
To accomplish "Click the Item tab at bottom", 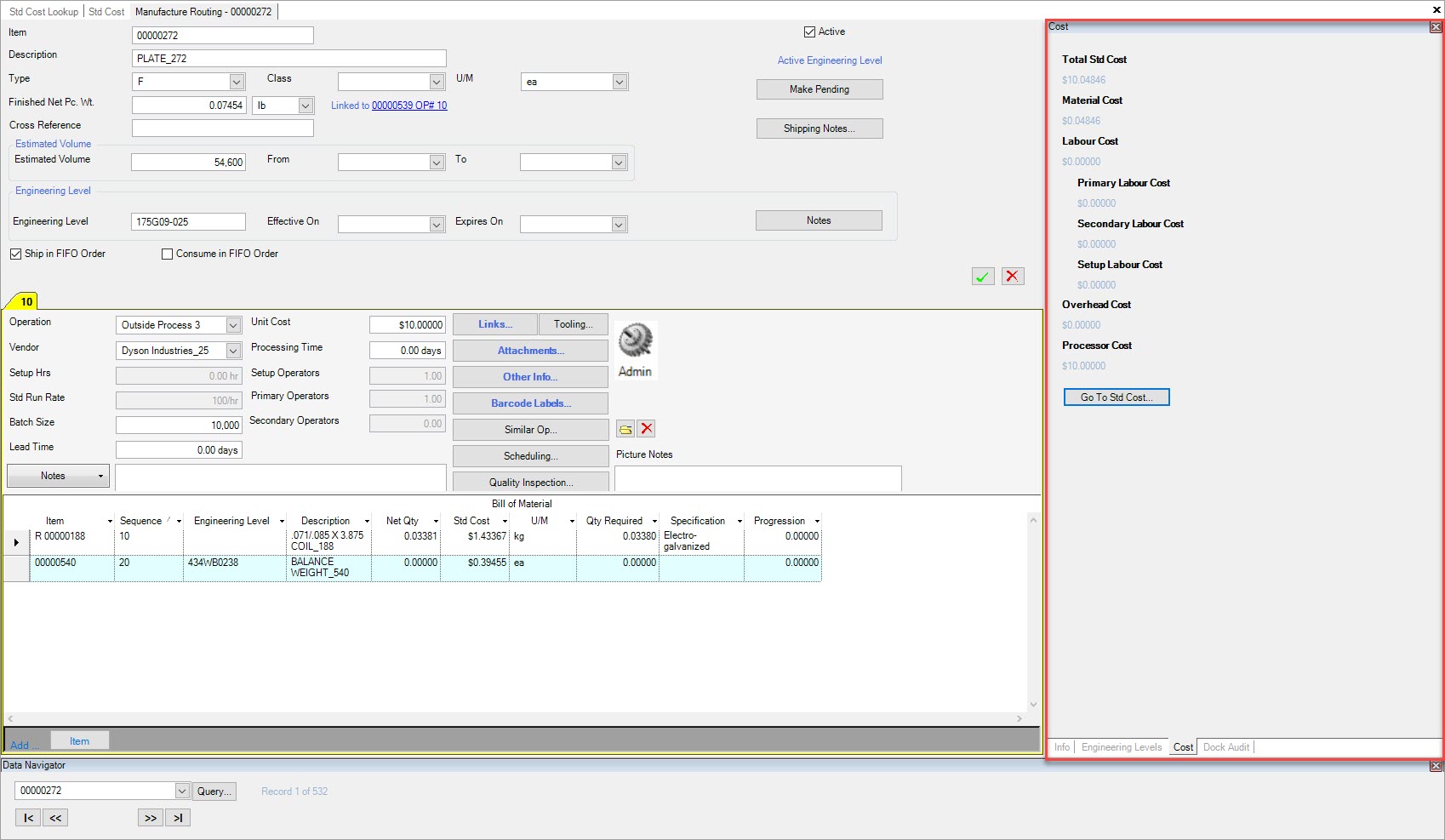I will (79, 741).
